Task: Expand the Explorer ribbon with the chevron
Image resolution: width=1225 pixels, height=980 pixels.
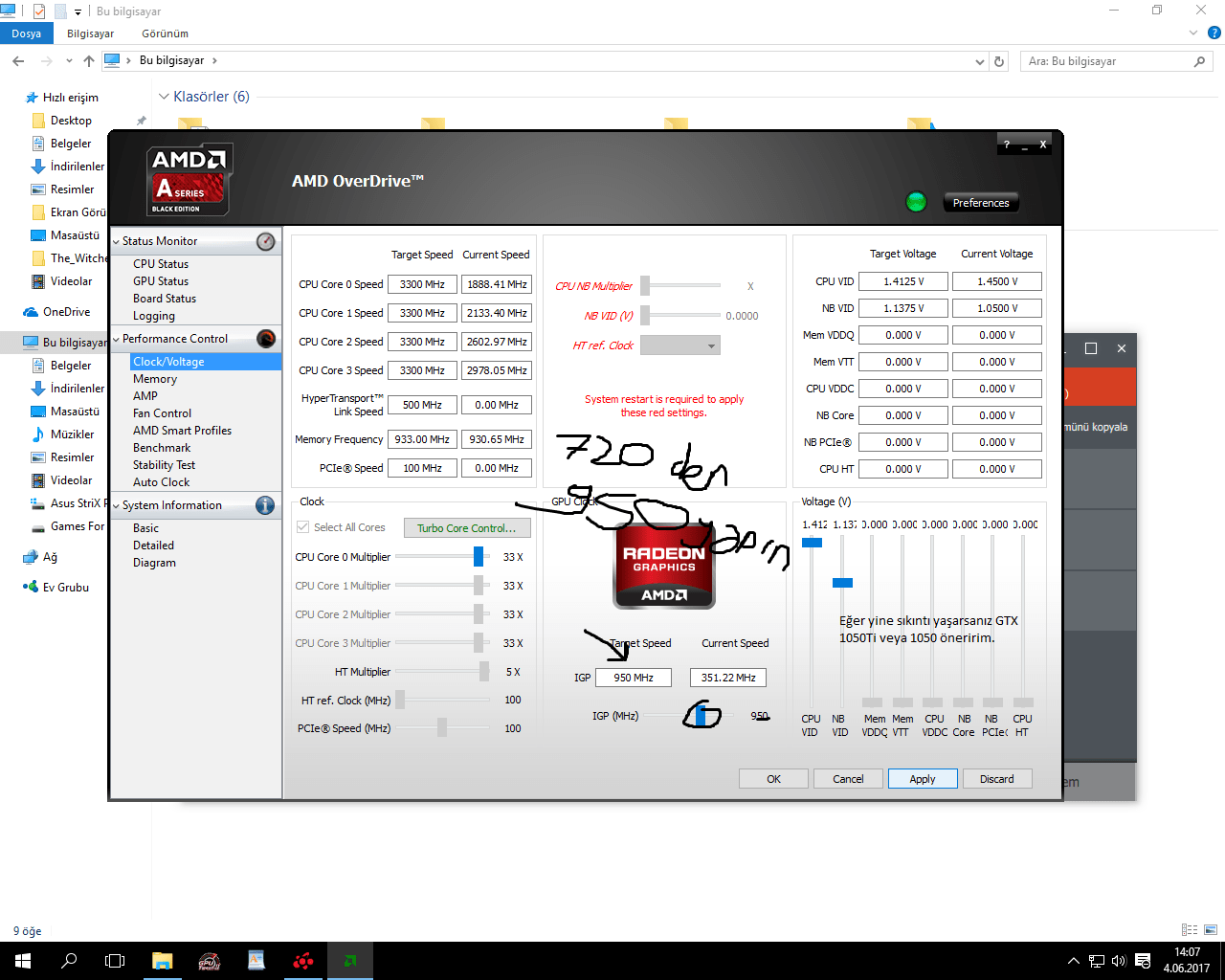Action: coord(1193,33)
